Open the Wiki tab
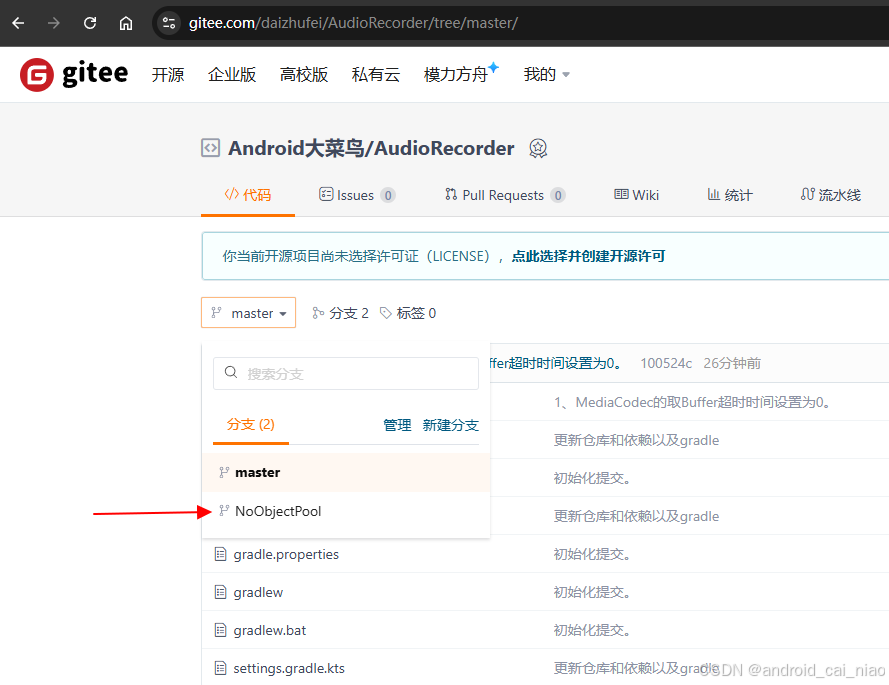The width and height of the screenshot is (889, 685). 636,195
